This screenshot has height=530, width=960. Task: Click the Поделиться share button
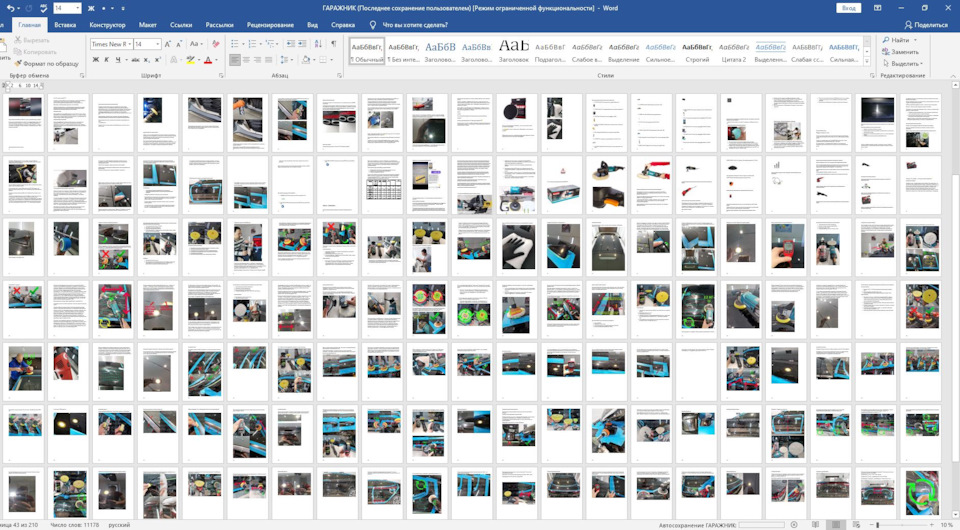coord(926,25)
